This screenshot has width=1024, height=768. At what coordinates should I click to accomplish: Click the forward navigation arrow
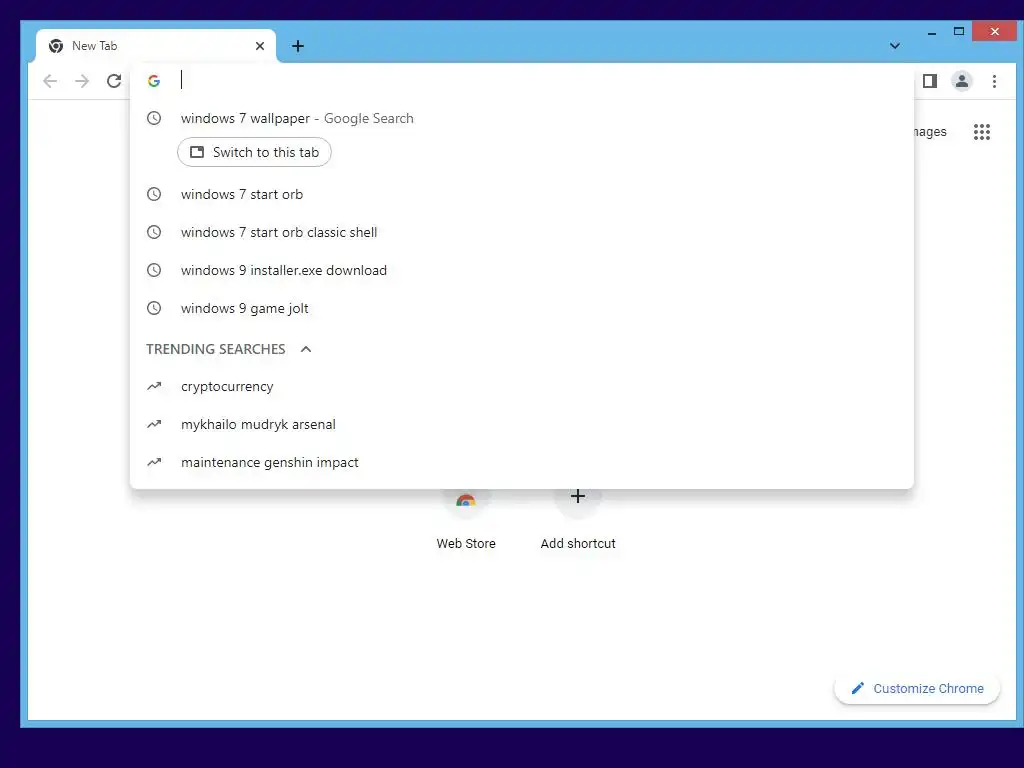82,81
